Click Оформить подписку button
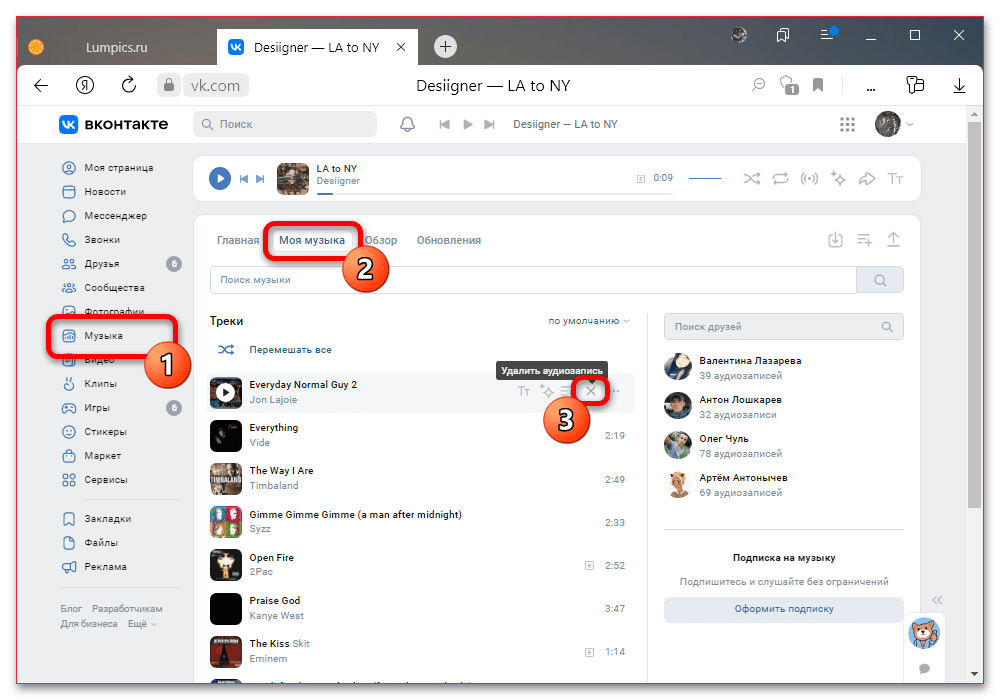Image resolution: width=1000 pixels, height=700 pixels. point(784,609)
